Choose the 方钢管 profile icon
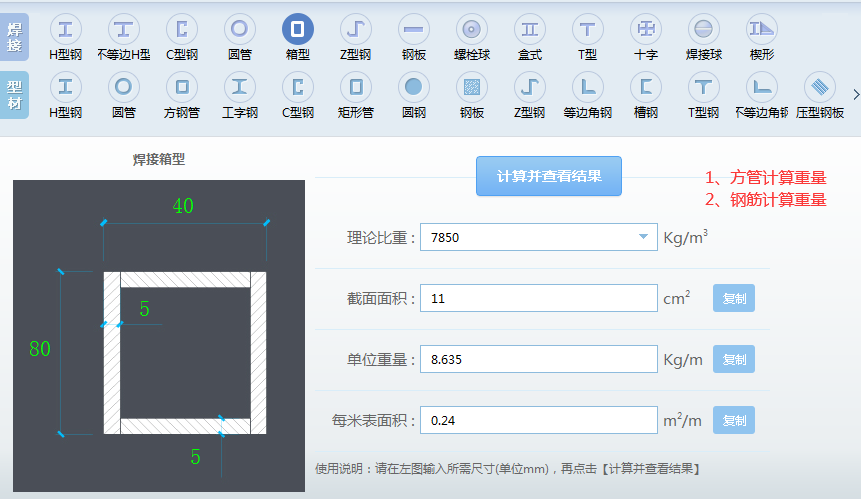The width and height of the screenshot is (861, 499). point(182,87)
